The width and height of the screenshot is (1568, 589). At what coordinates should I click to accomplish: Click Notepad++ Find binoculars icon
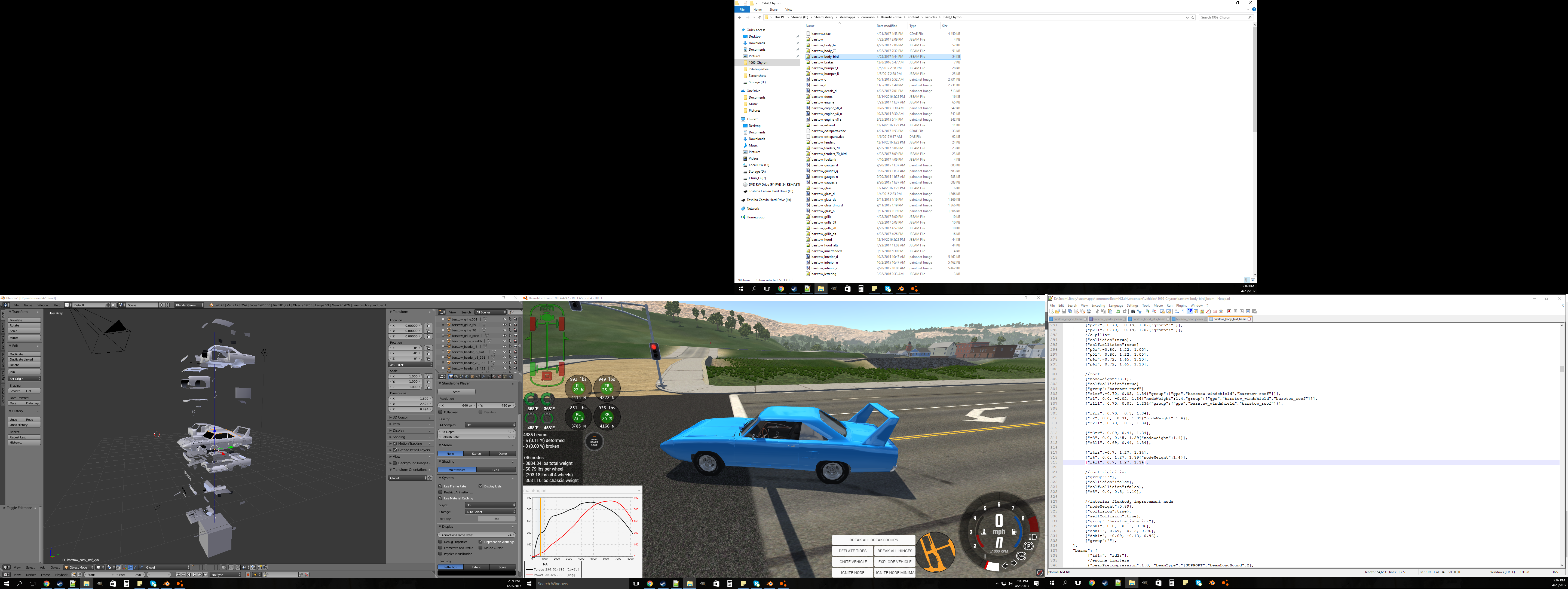tap(1133, 311)
